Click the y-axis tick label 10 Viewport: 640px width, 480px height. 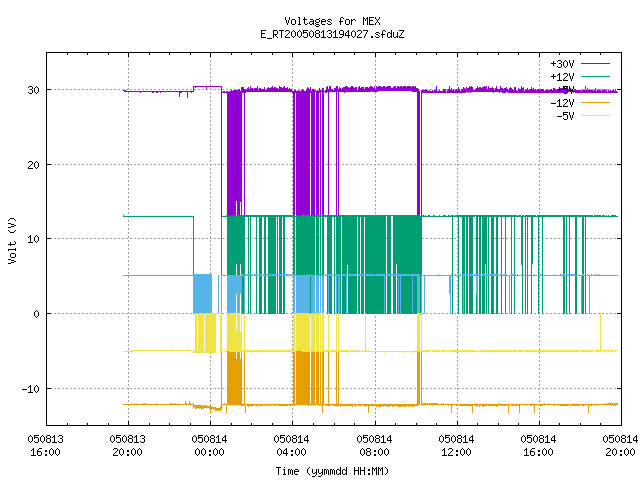click(x=33, y=239)
